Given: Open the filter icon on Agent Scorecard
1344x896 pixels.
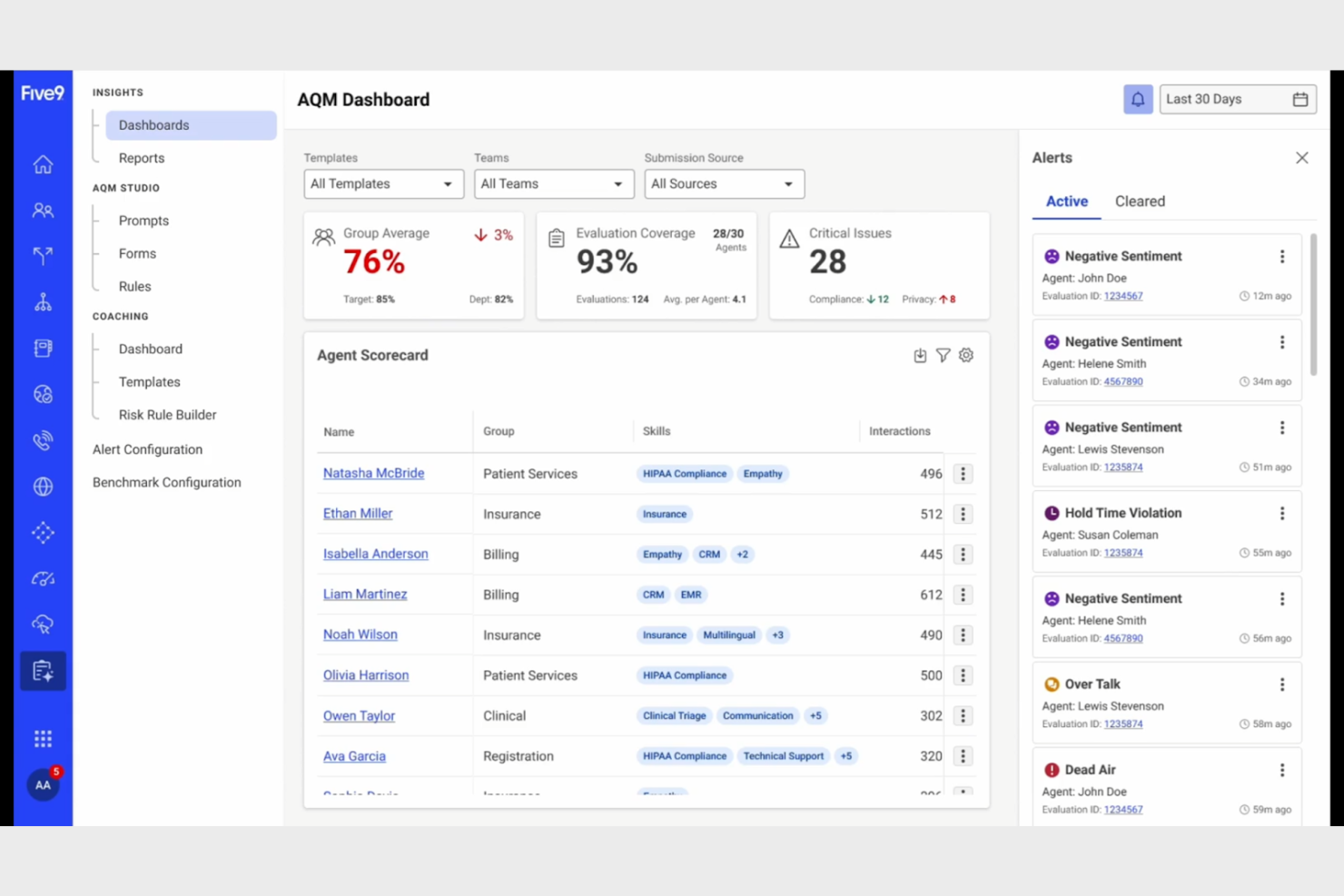Looking at the screenshot, I should pyautogui.click(x=943, y=355).
